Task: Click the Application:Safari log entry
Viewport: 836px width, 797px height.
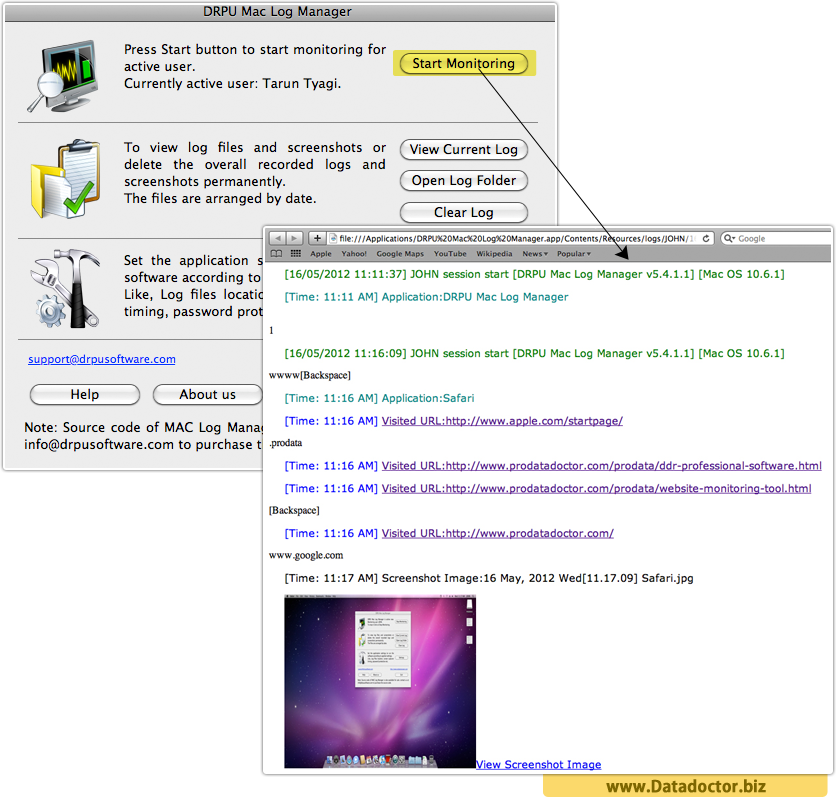Action: (x=379, y=398)
